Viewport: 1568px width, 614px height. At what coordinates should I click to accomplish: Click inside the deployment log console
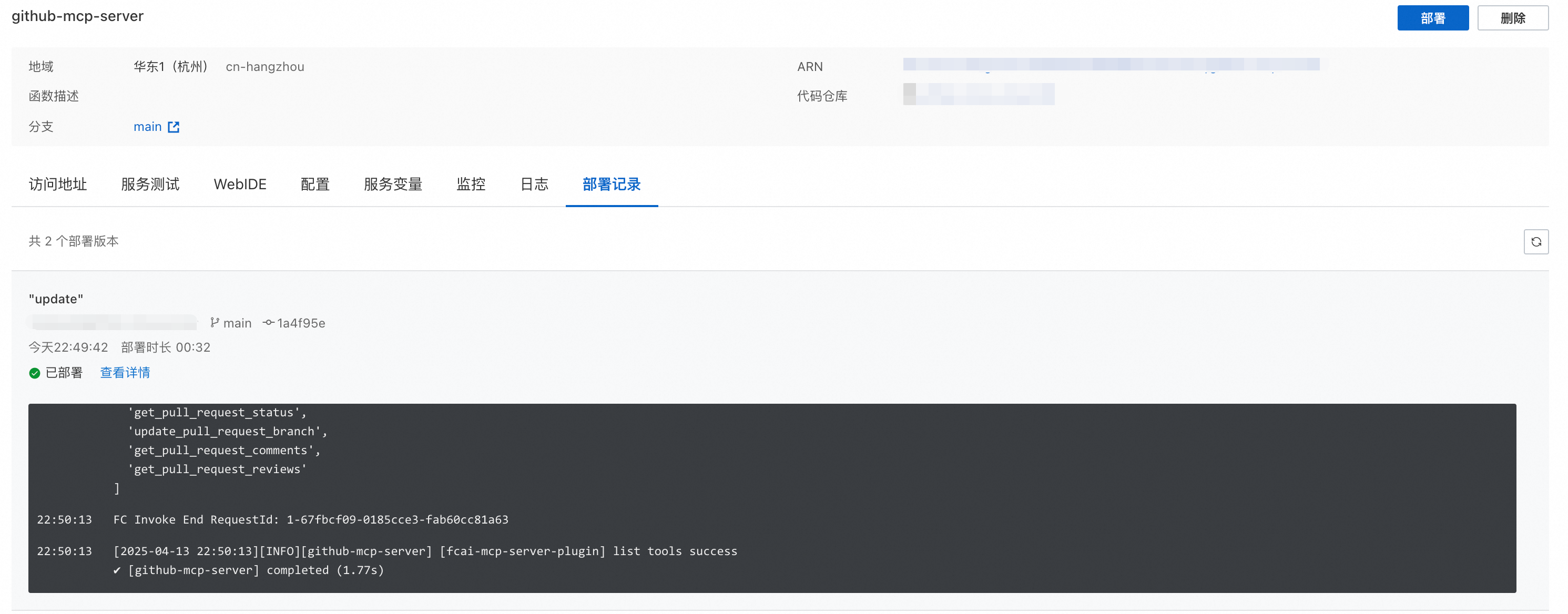(x=771, y=498)
